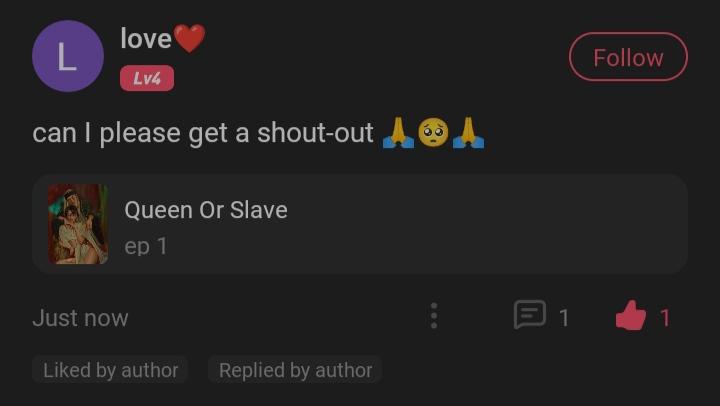Click the Lv4 level badge
This screenshot has height=406, width=720.
coord(147,78)
